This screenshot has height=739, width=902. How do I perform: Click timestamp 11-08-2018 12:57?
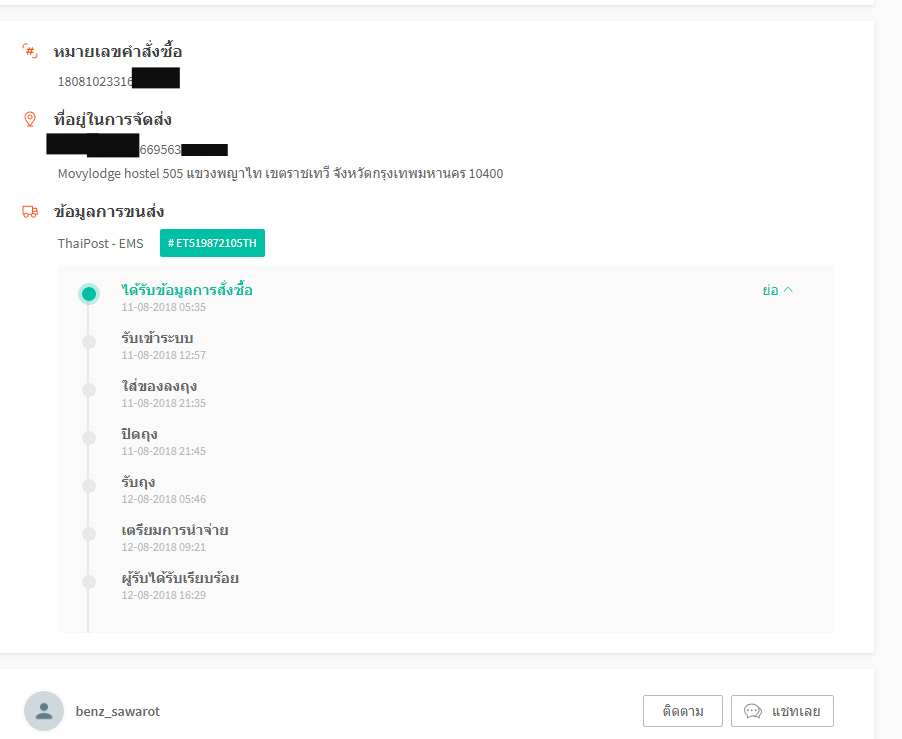[x=163, y=355]
